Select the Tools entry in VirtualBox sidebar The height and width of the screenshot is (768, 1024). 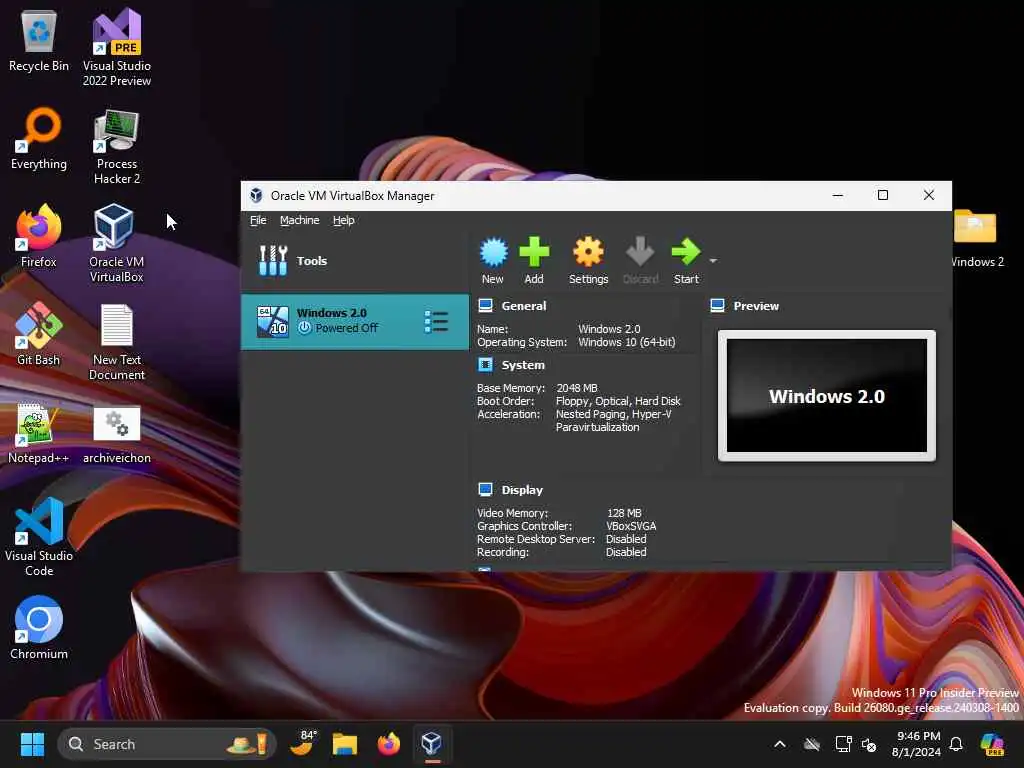tap(355, 261)
